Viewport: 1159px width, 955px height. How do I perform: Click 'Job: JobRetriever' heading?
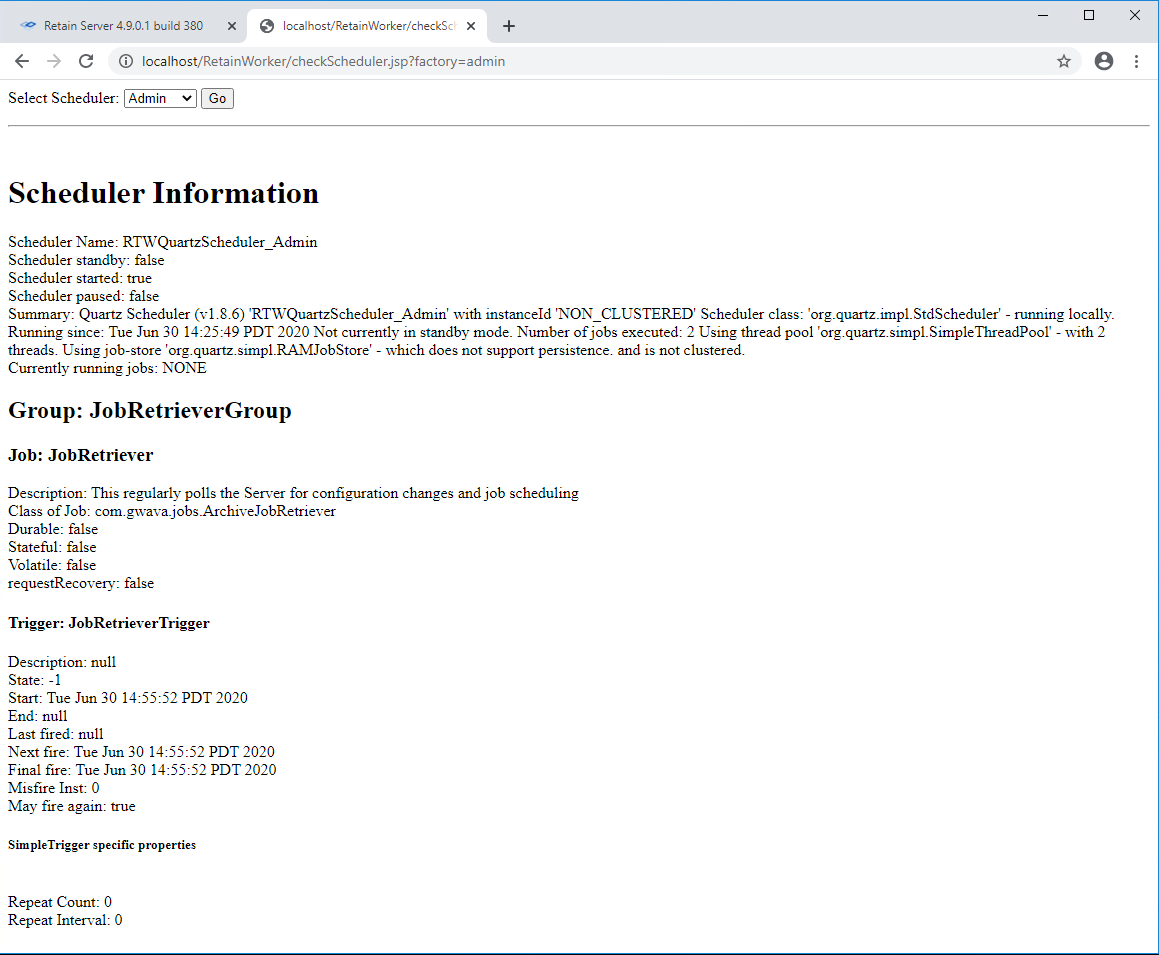[81, 455]
